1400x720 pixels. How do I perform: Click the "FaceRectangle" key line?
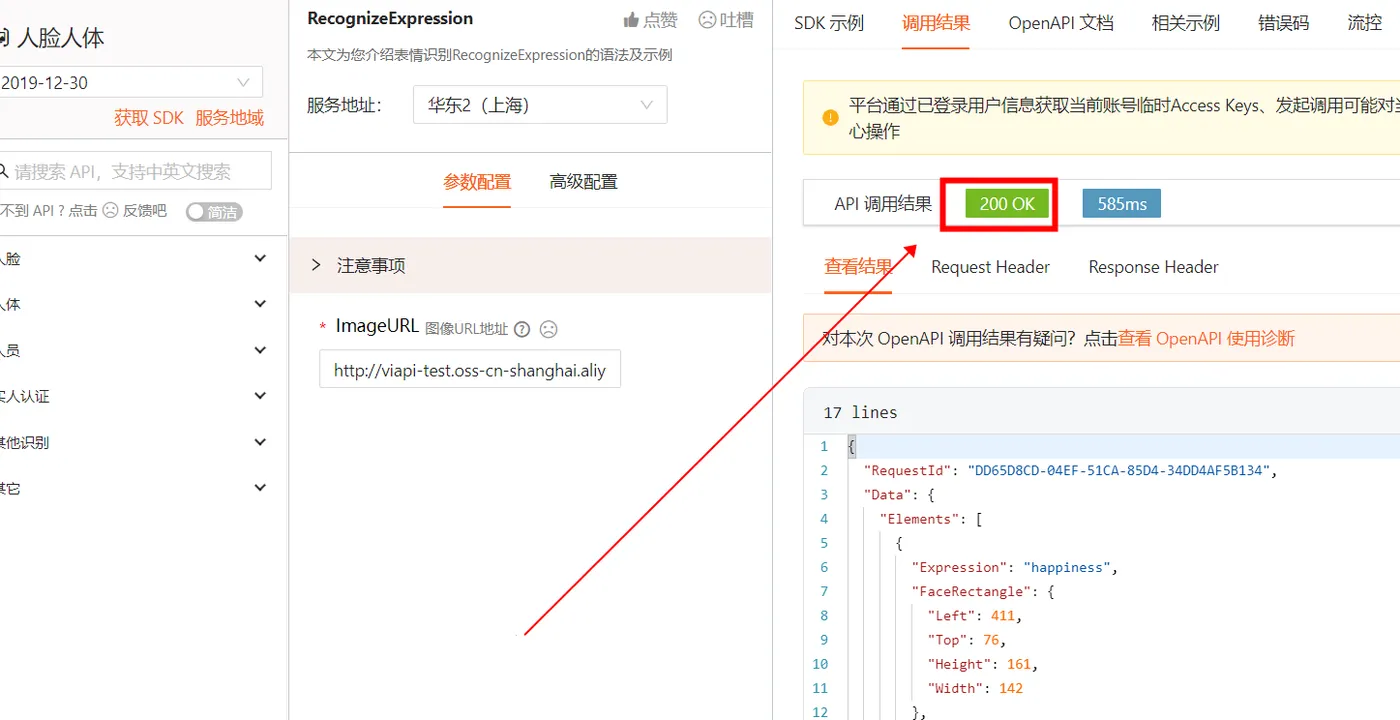pos(983,592)
